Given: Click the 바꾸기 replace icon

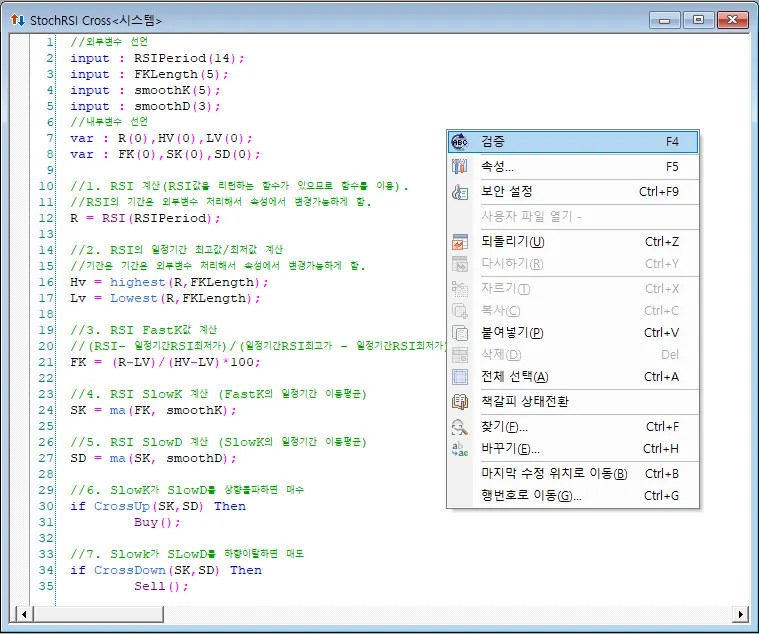Looking at the screenshot, I should click(x=459, y=449).
